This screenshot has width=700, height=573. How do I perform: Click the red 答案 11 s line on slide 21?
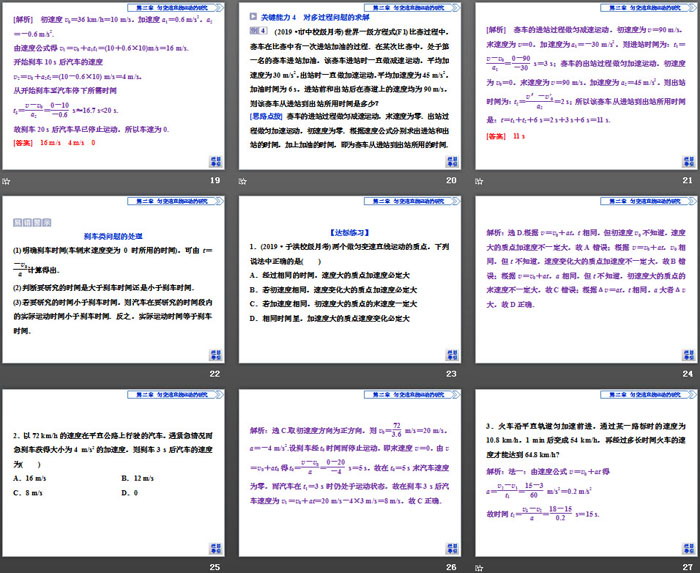pyautogui.click(x=506, y=136)
